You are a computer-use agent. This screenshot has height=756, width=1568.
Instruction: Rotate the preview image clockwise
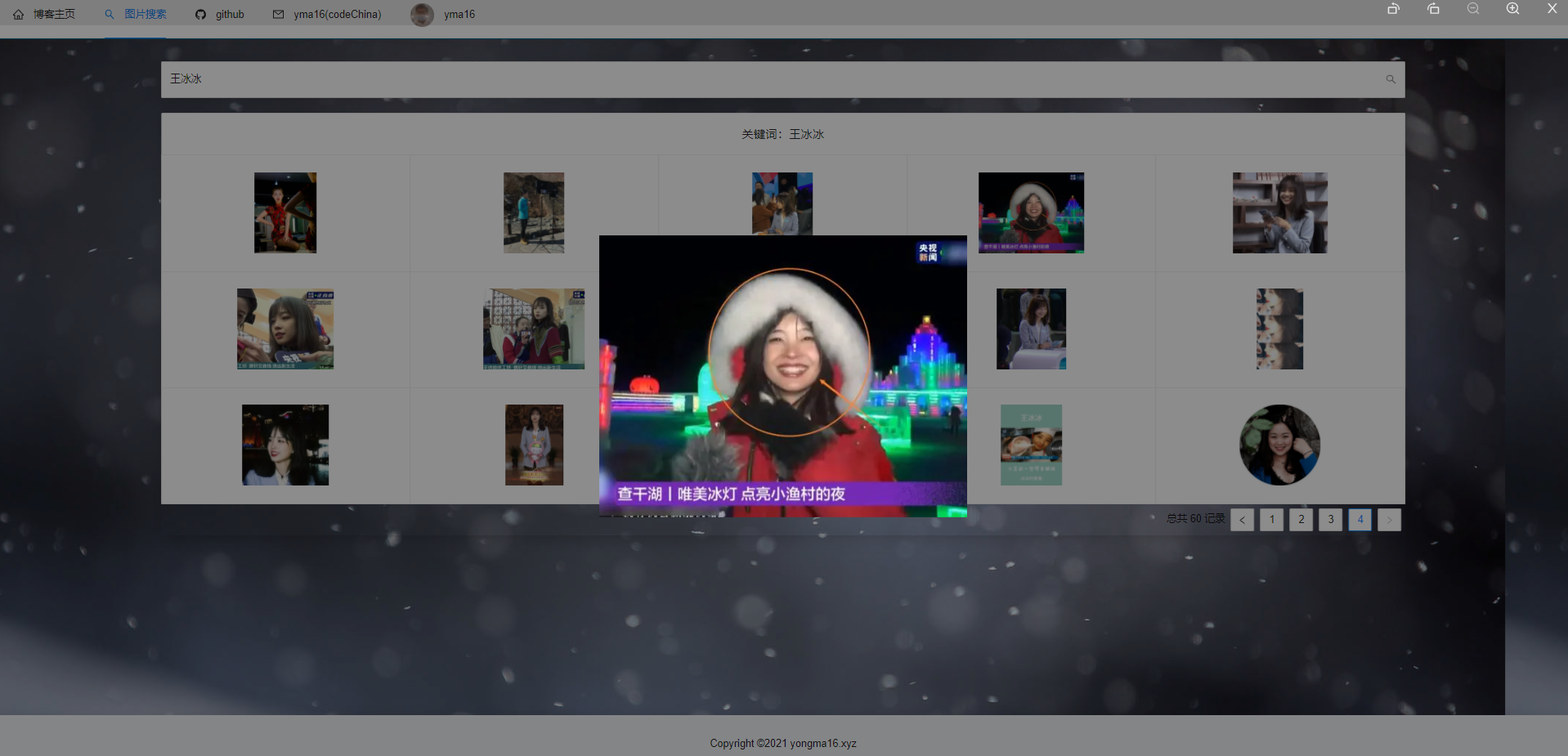click(x=1433, y=8)
